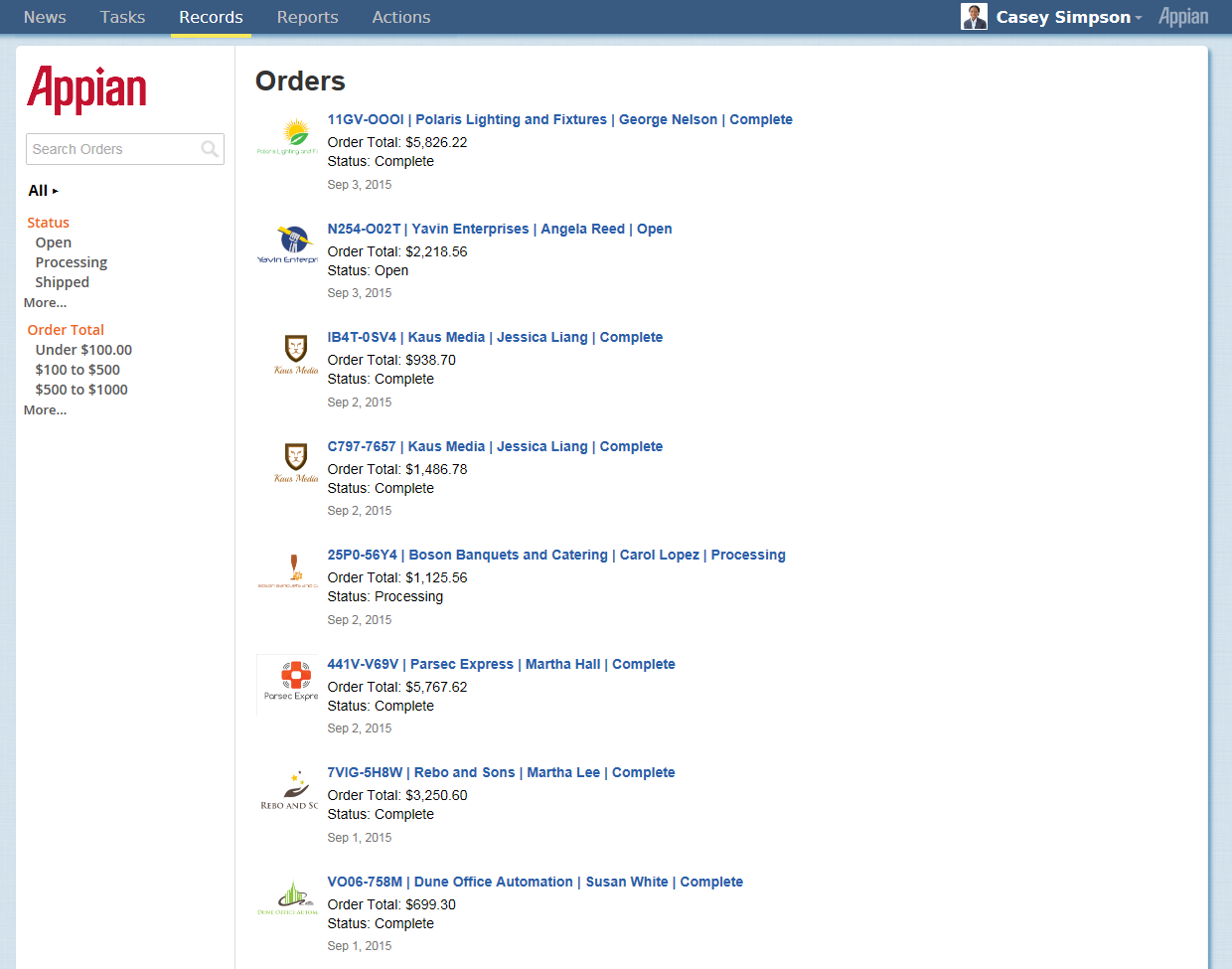Viewport: 1232px width, 969px height.
Task: Filter orders by Processing status
Action: point(72,262)
